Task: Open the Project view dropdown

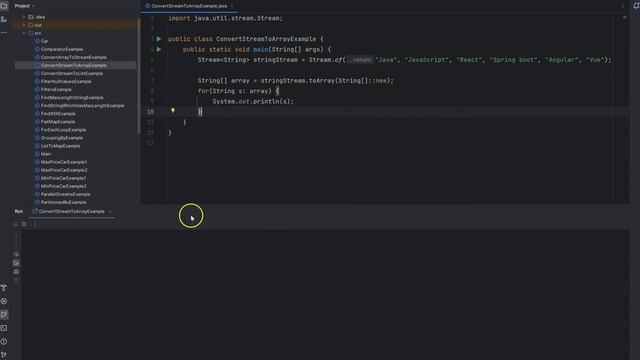Action: tap(24, 6)
